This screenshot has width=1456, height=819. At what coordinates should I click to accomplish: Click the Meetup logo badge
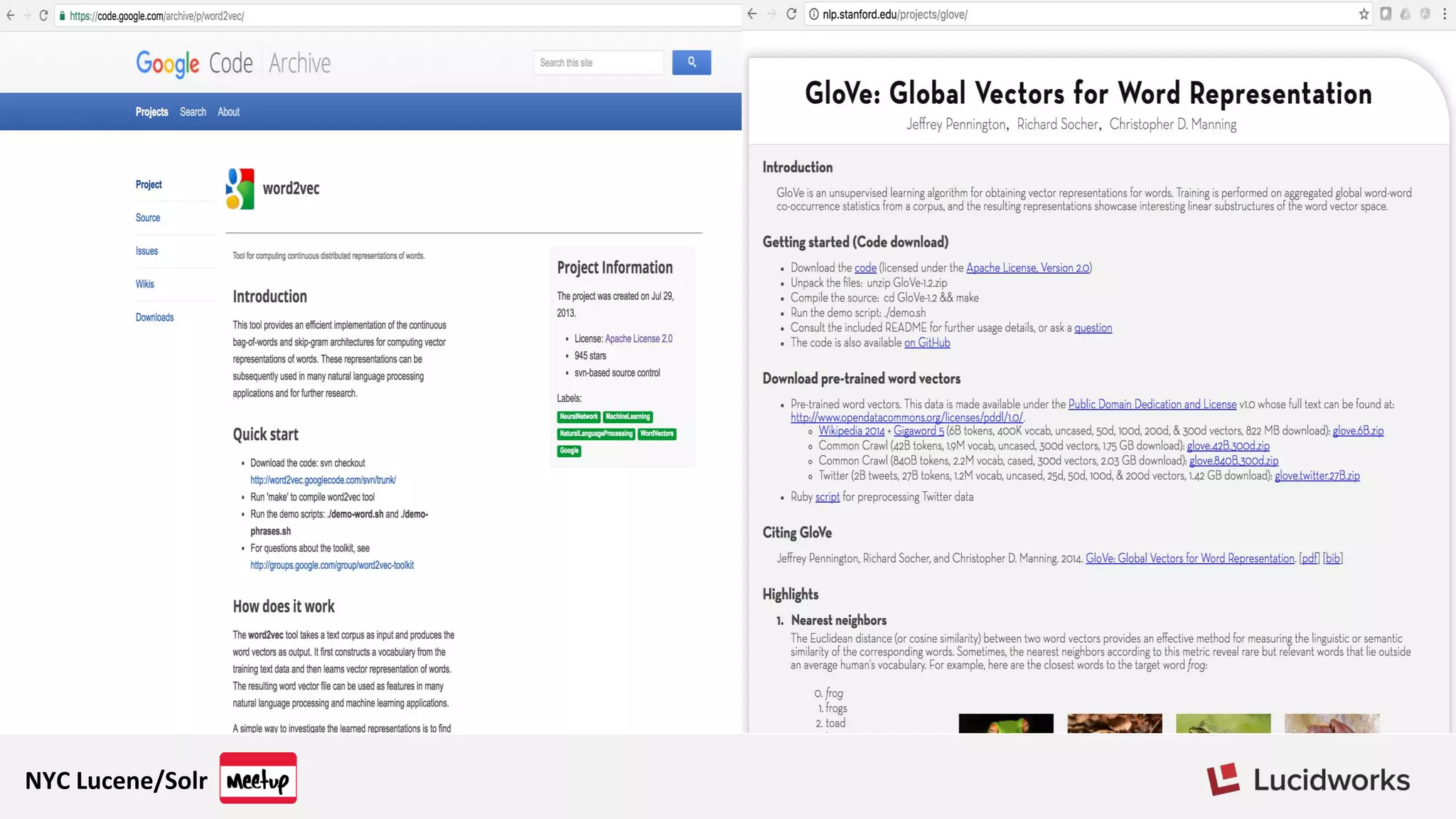point(258,778)
